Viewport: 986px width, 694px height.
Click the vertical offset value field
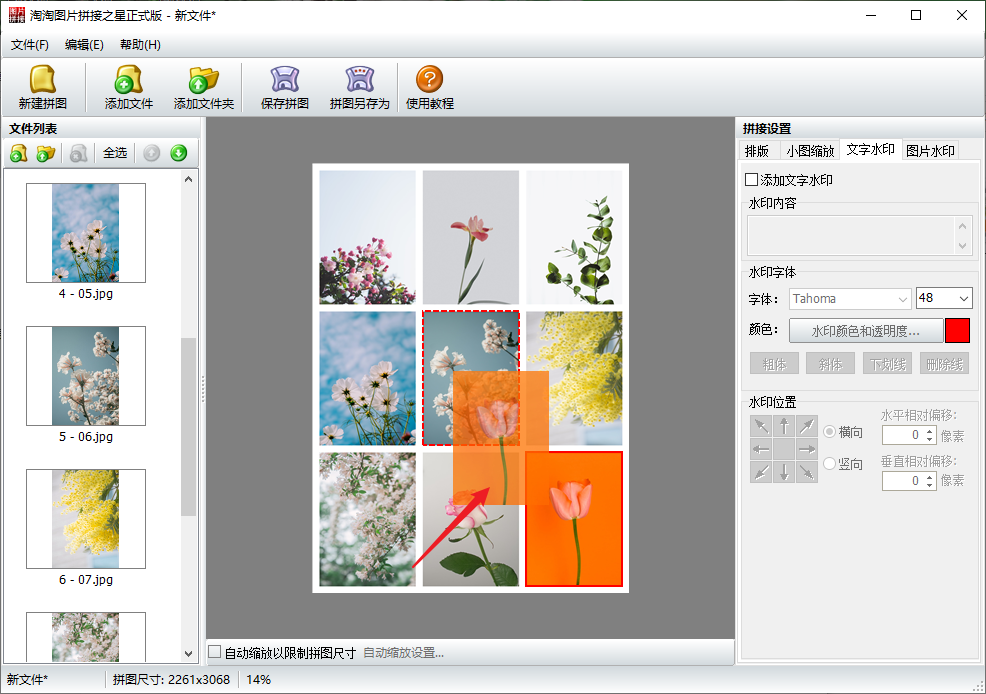tap(904, 481)
